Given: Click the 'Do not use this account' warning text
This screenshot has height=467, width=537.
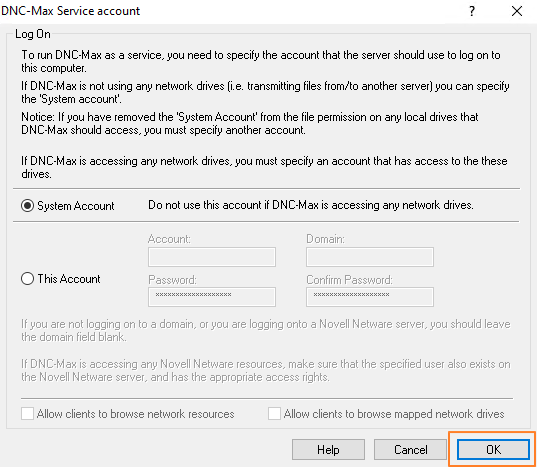Looking at the screenshot, I should [x=311, y=205].
